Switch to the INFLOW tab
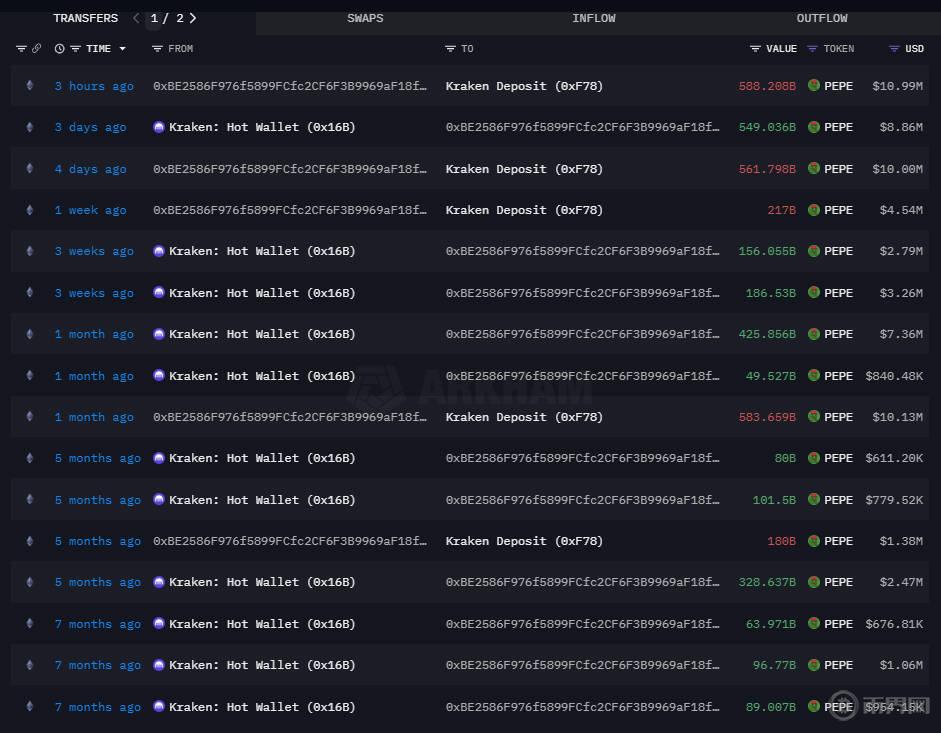Viewport: 941px width, 733px height. [593, 18]
